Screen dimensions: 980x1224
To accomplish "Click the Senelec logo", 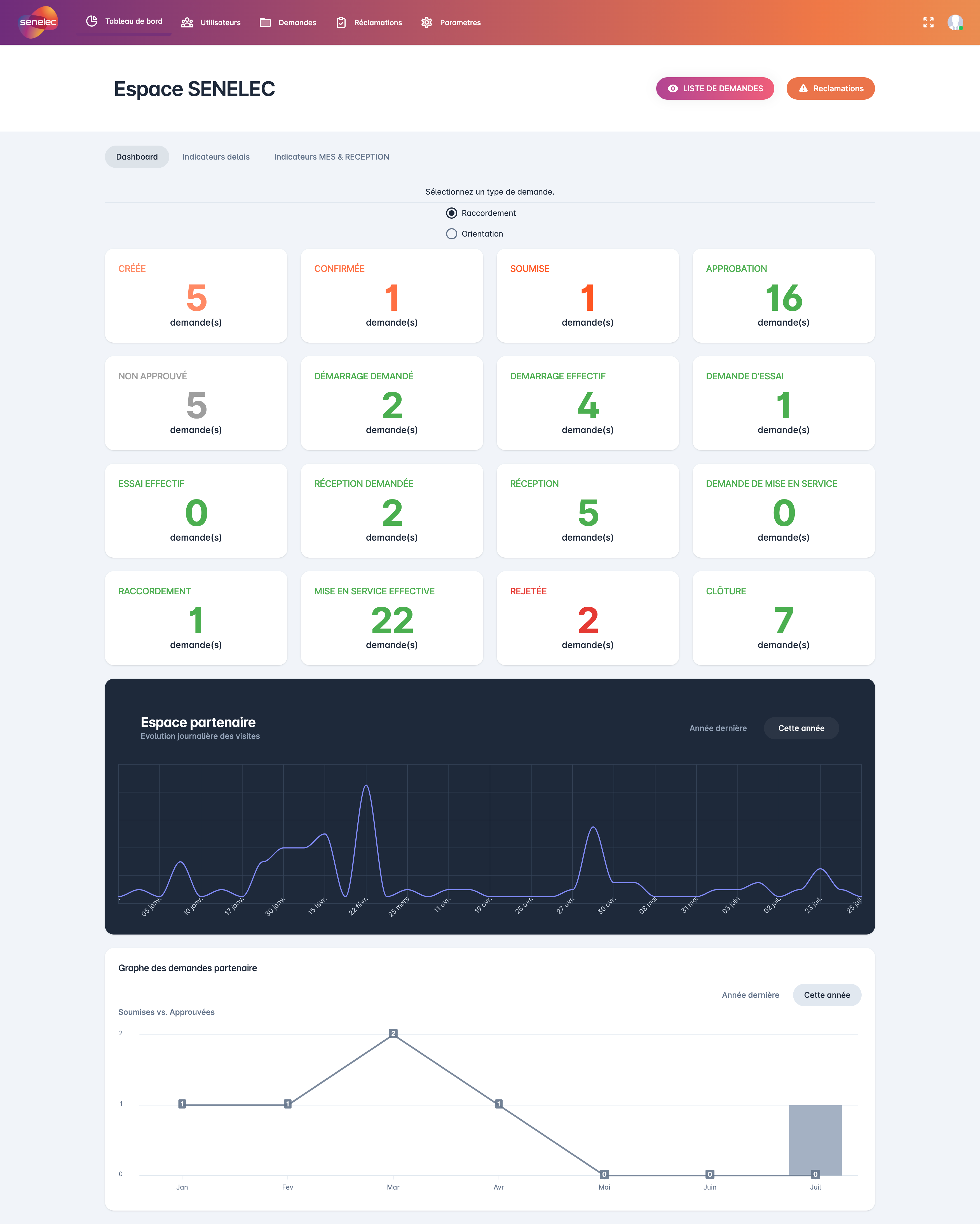I will click(x=38, y=22).
